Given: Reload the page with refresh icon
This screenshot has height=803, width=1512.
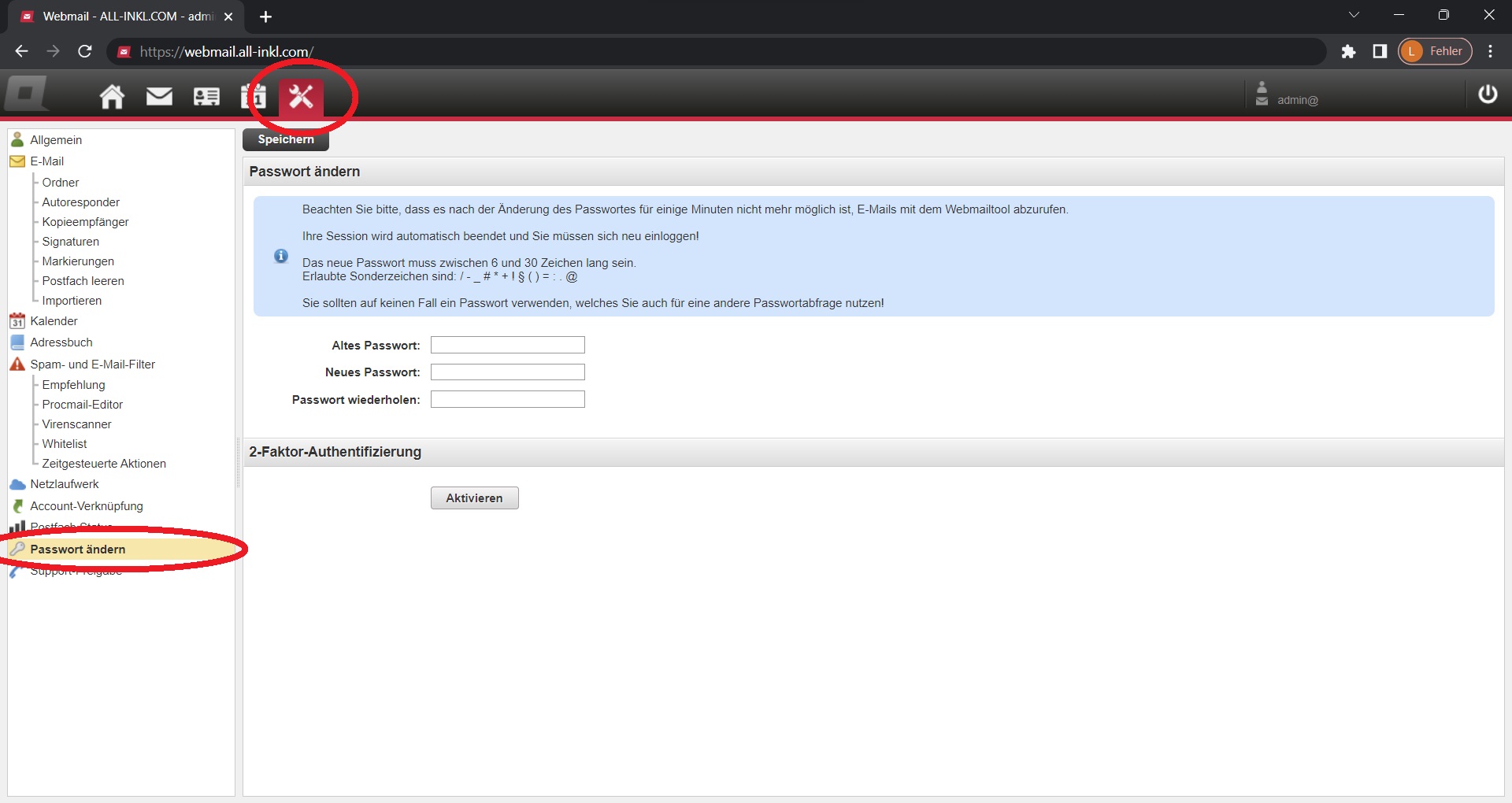Looking at the screenshot, I should (x=85, y=51).
